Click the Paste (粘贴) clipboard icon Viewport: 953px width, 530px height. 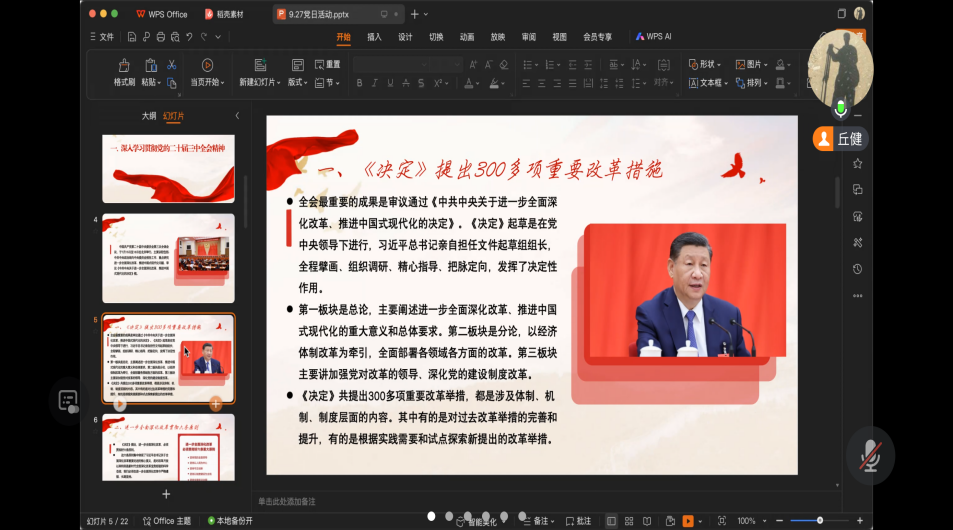[149, 66]
